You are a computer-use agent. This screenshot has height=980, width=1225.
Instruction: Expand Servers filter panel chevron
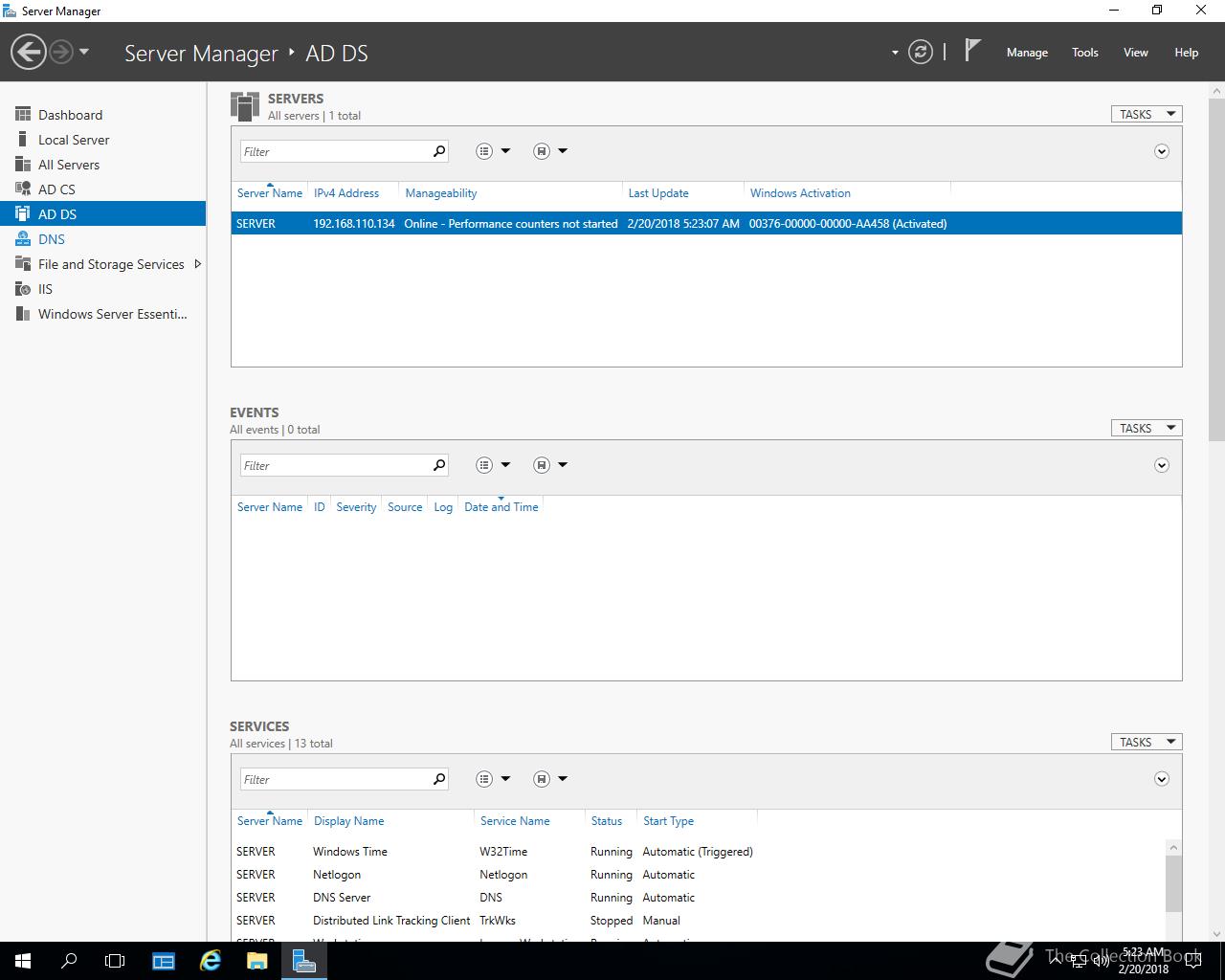coord(1162,151)
